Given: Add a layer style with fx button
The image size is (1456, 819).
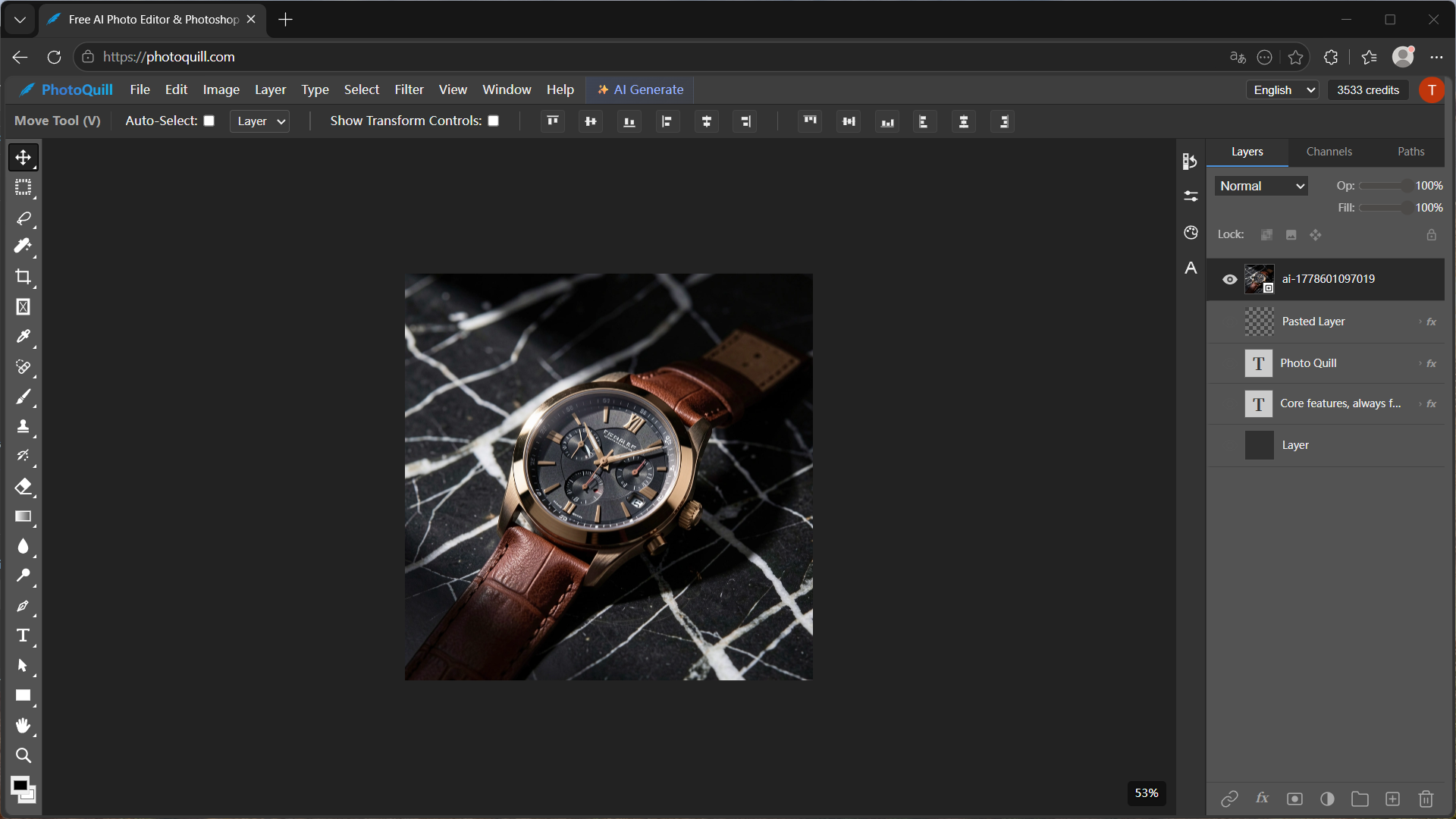Looking at the screenshot, I should 1262,799.
